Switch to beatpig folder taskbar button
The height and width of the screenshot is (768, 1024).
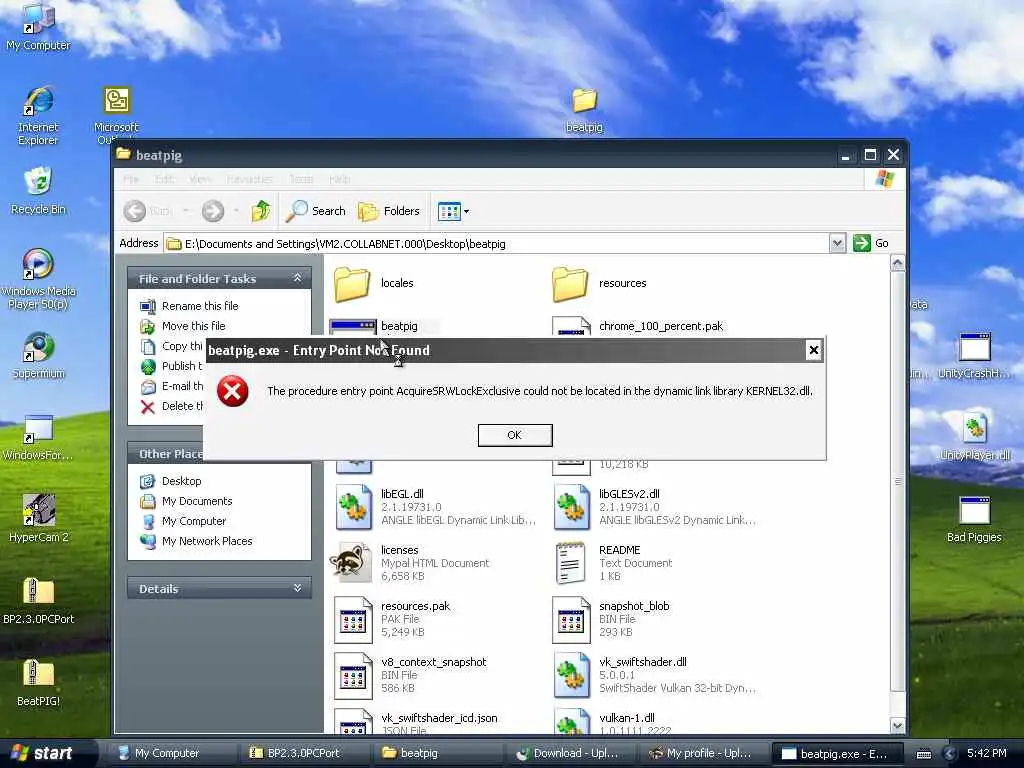coord(438,753)
